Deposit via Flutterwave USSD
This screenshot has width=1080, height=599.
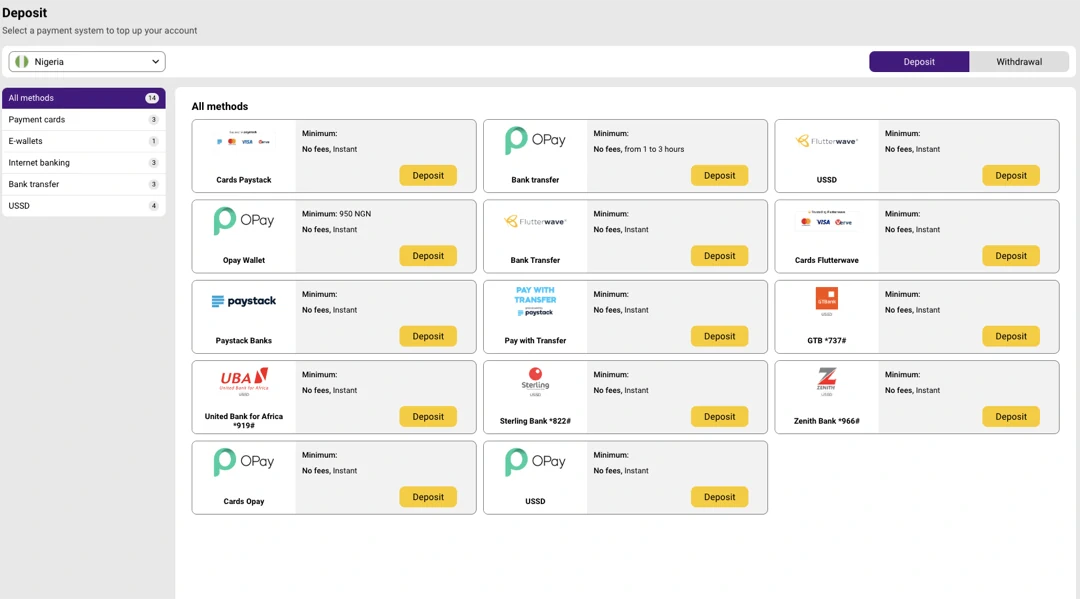click(1010, 176)
